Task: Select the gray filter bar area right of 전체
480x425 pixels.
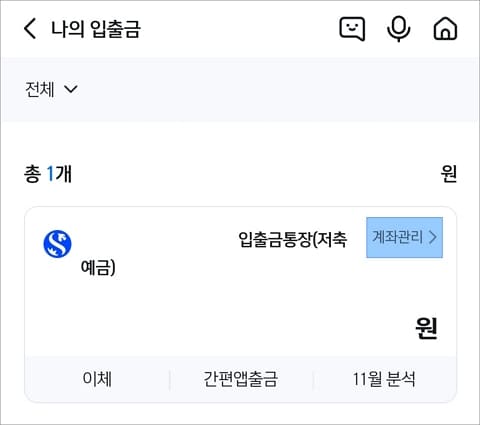Action: point(277,89)
